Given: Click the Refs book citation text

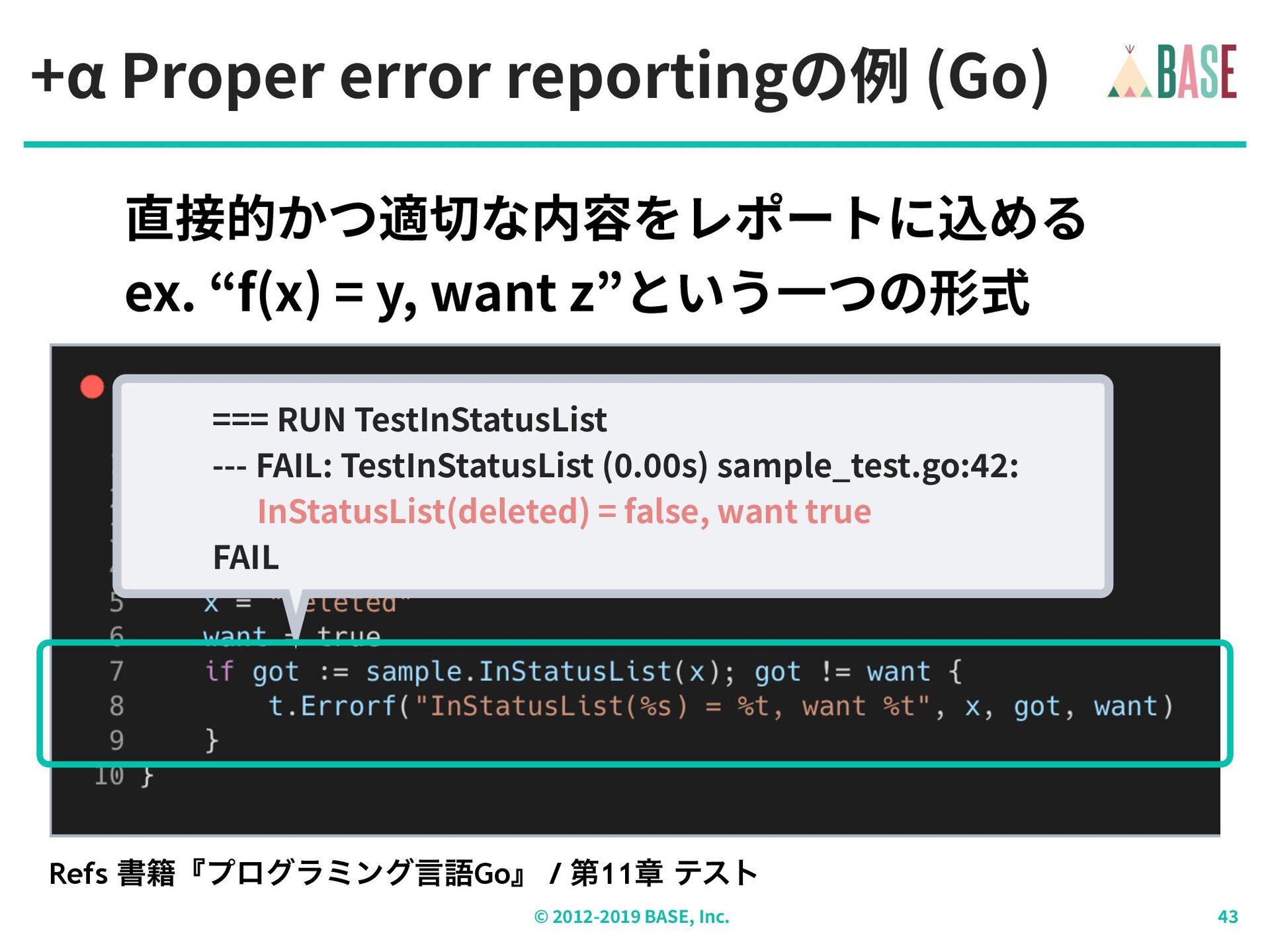Looking at the screenshot, I should [403, 873].
